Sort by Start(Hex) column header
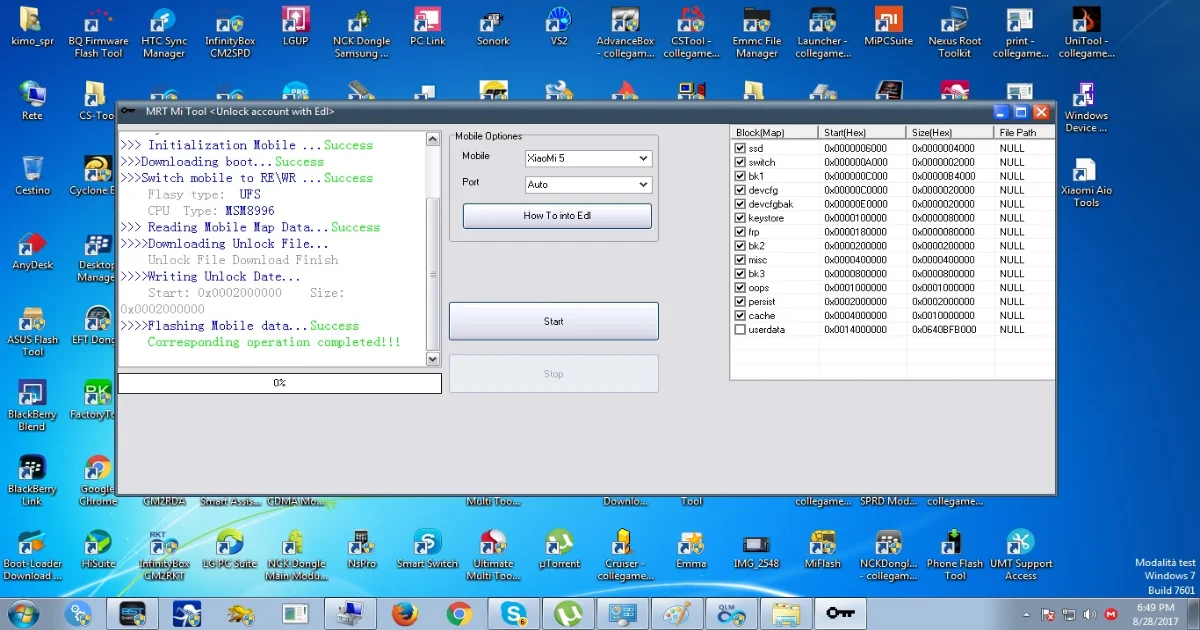 (863, 132)
